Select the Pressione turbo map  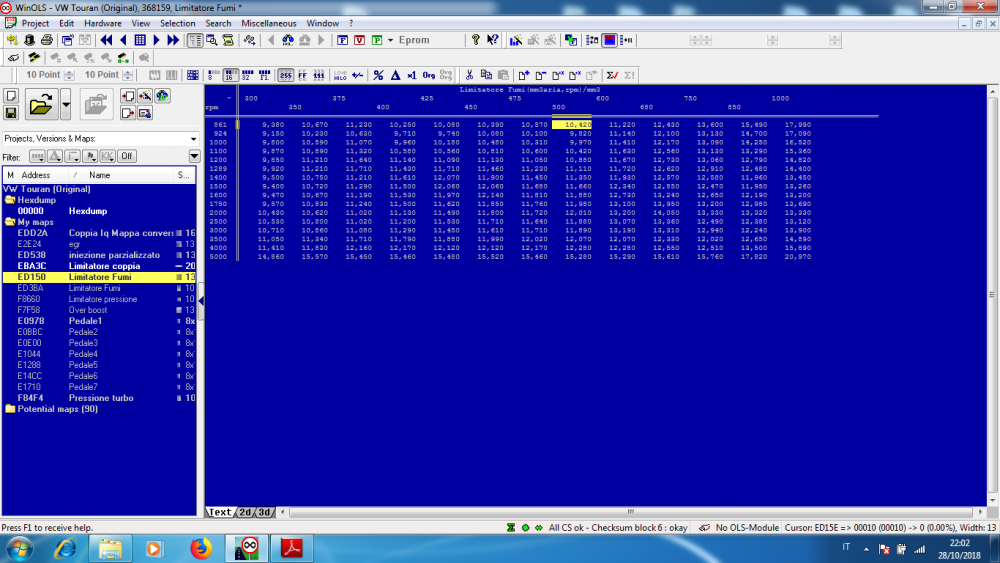tap(99, 398)
